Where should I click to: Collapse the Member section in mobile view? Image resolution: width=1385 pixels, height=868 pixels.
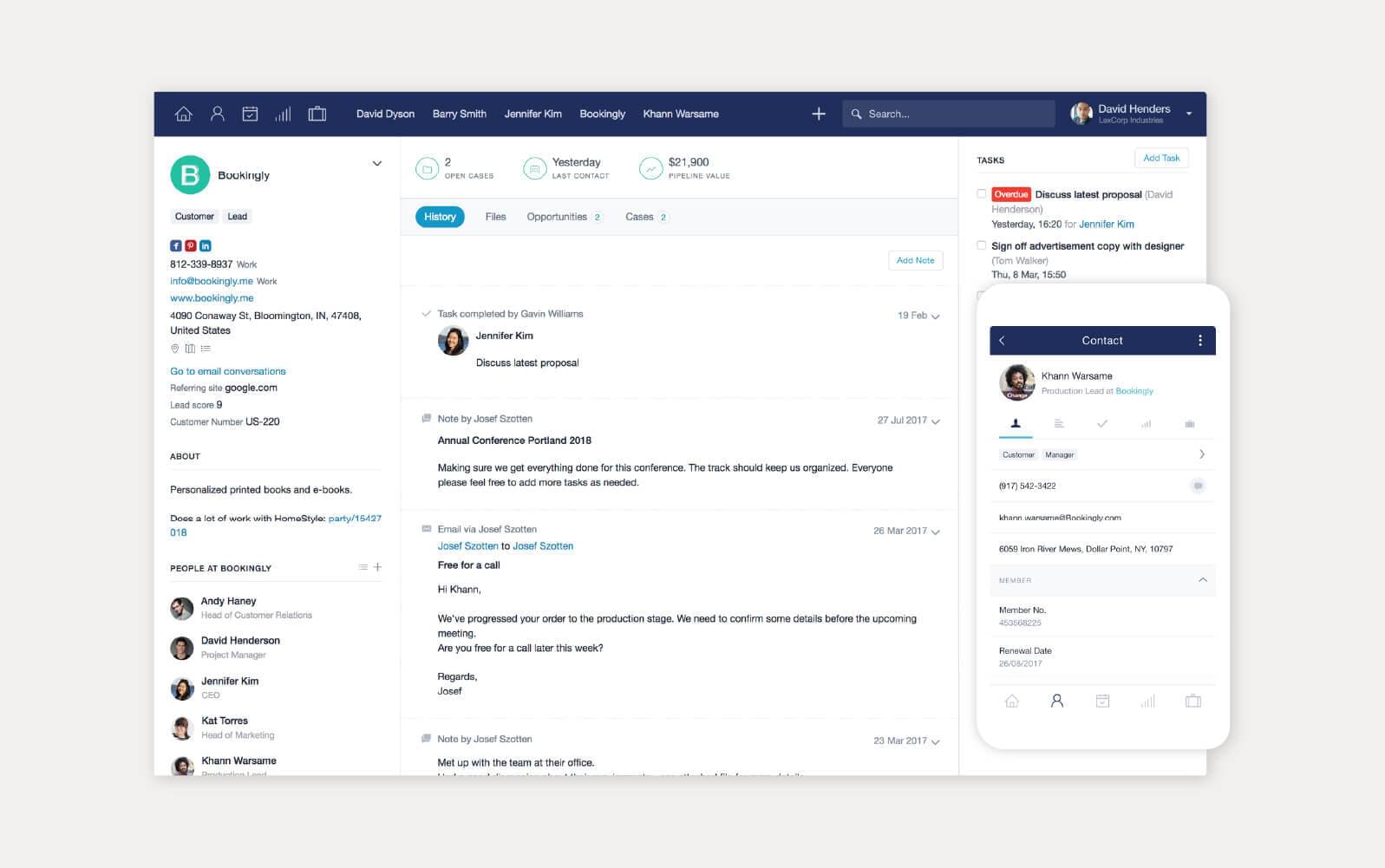point(1202,580)
